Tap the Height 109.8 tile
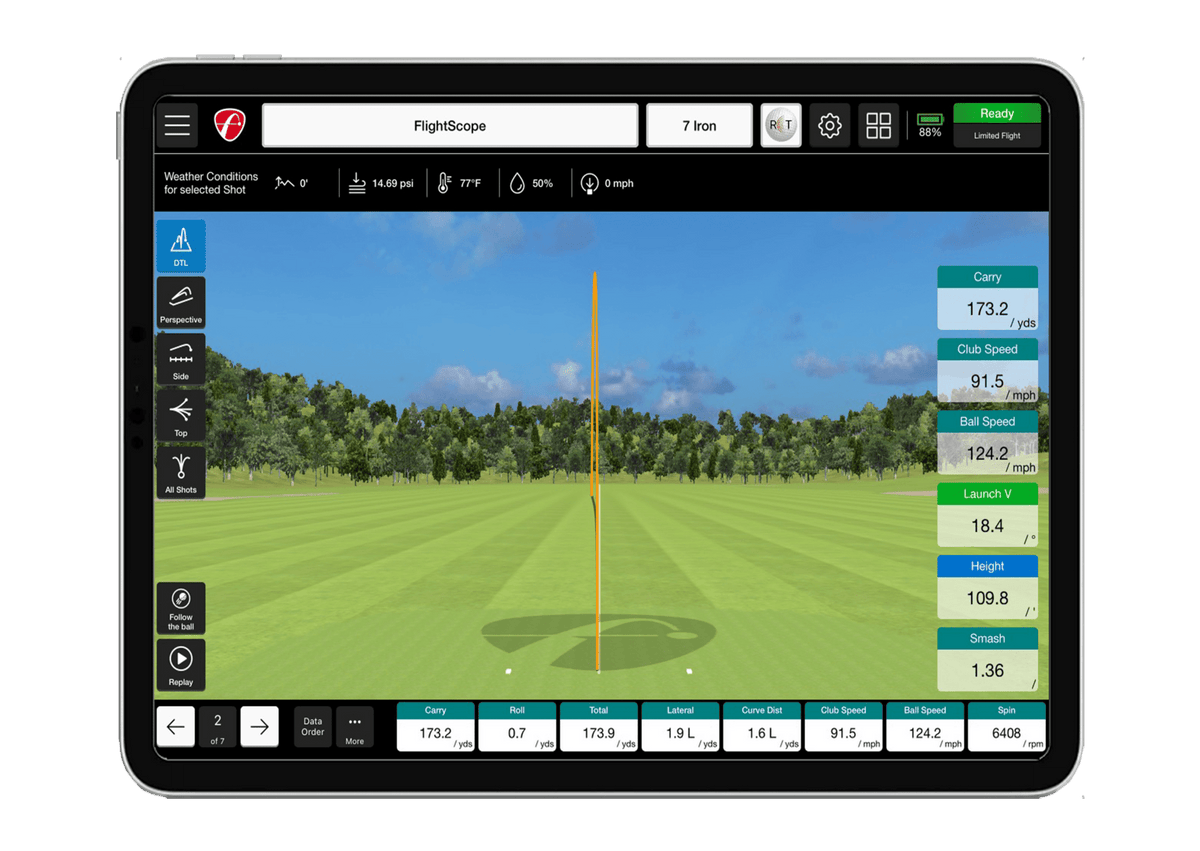 (x=987, y=587)
